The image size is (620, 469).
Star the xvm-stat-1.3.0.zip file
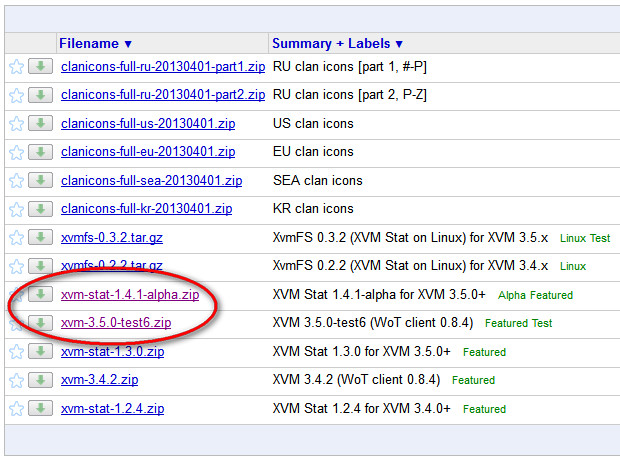[x=16, y=352]
